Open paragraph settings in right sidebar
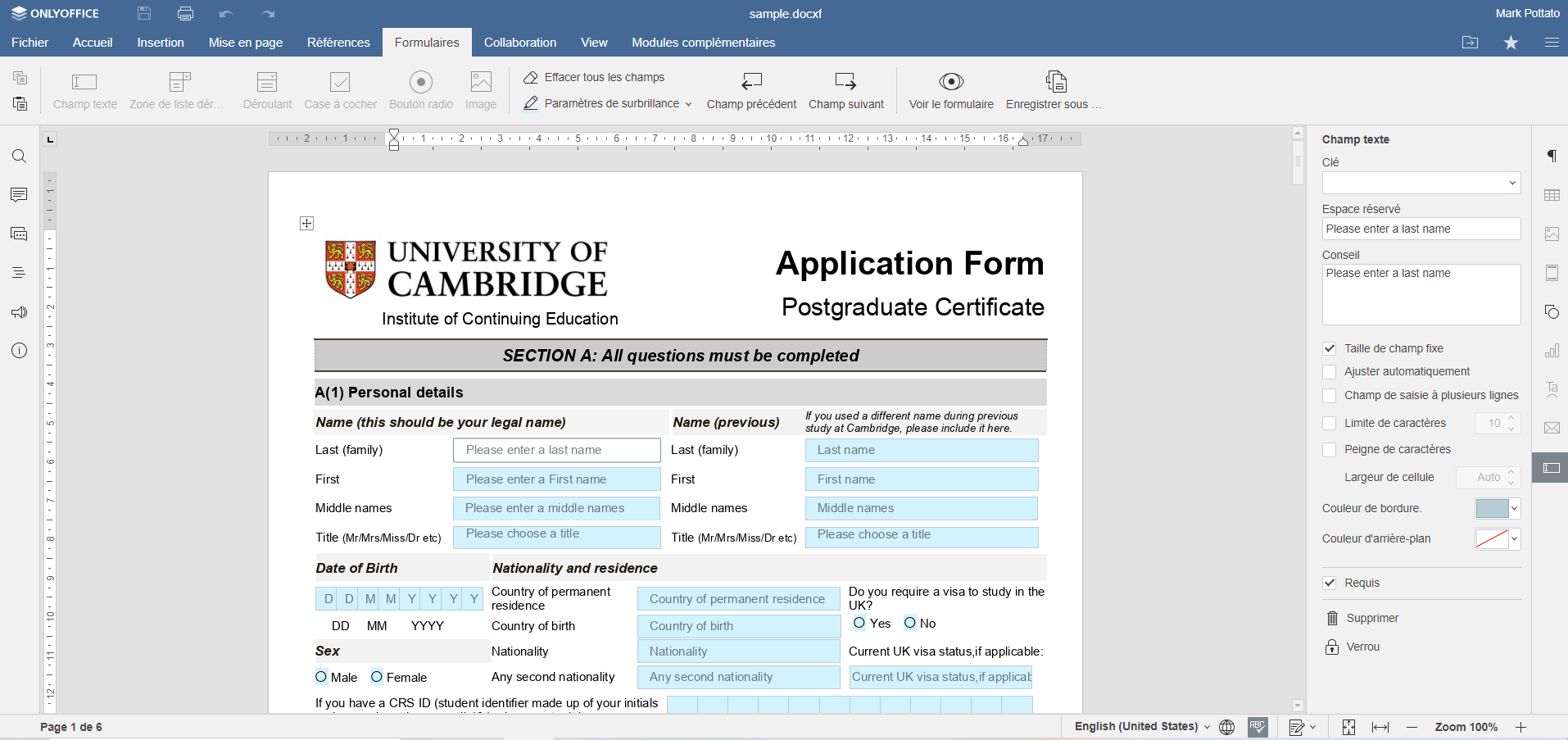Viewport: 1568px width, 740px height. tap(1552, 156)
